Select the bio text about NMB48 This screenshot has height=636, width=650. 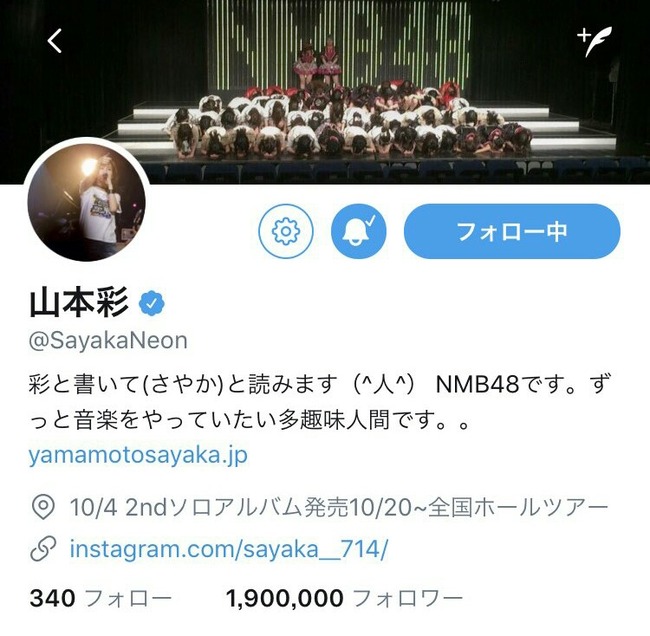click(320, 402)
